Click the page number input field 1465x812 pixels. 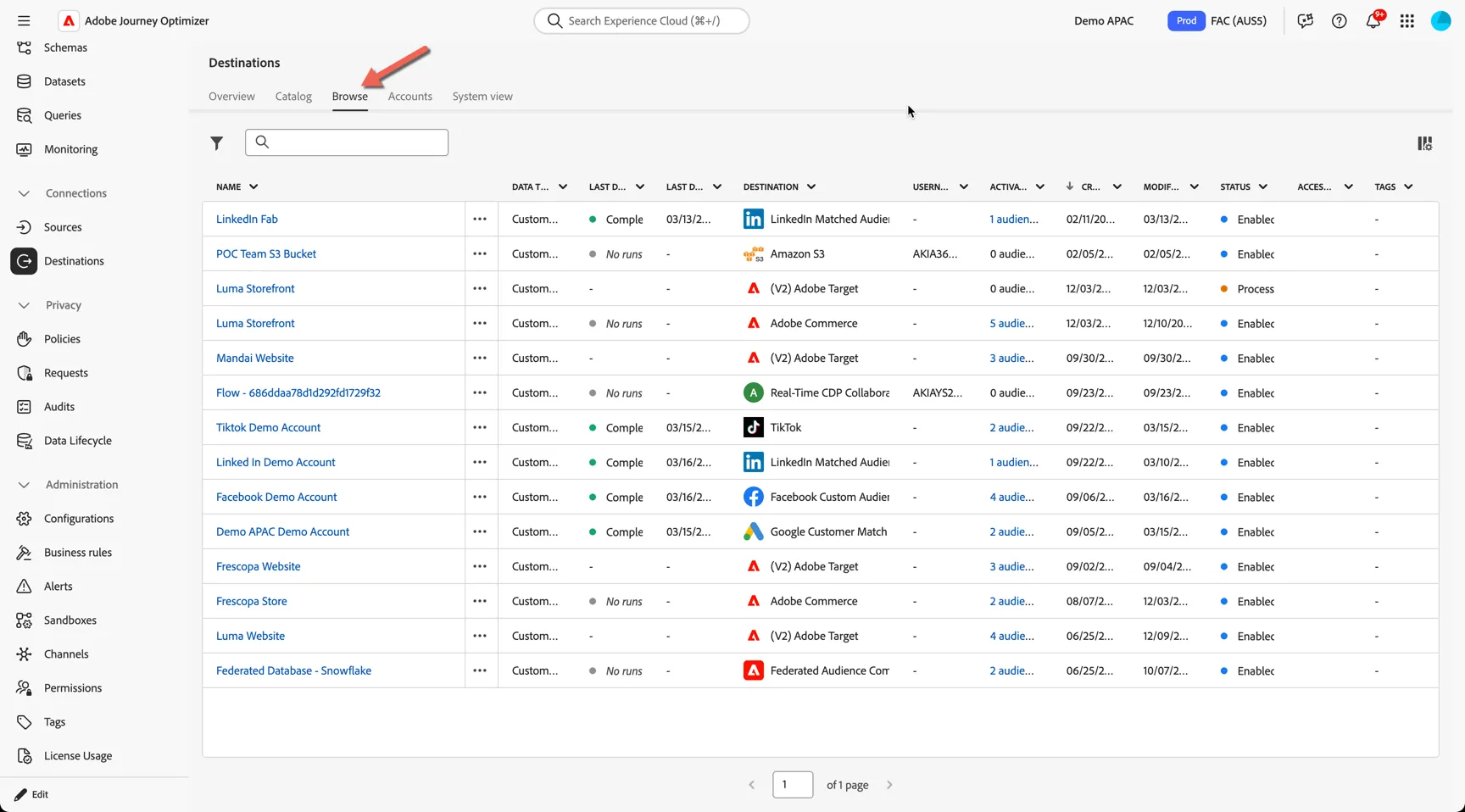tap(793, 785)
